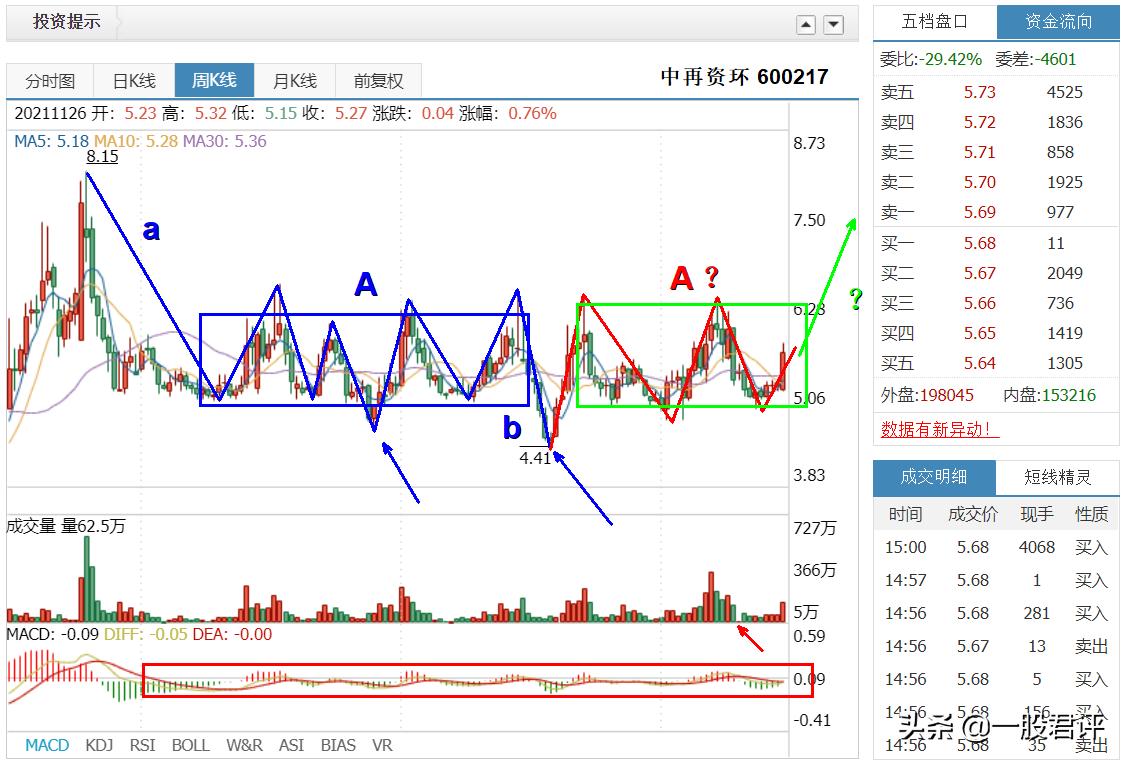Click the 4.41 low price marker
Screen dimensions: 1127x764
(x=535, y=458)
